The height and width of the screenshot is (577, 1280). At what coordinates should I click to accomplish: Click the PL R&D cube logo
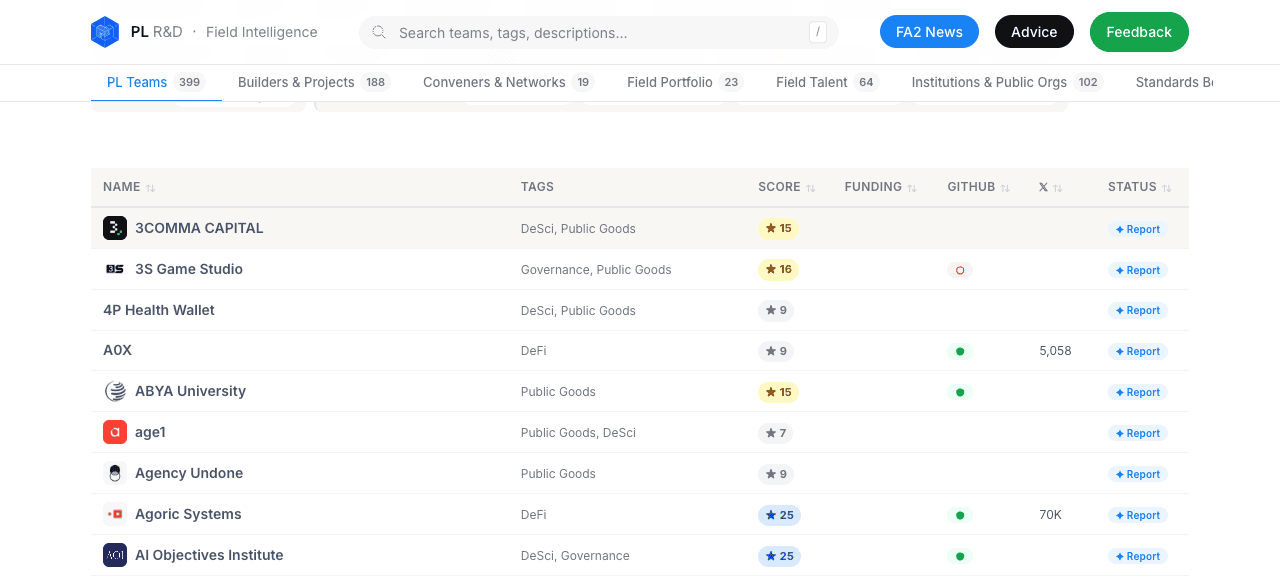104,32
